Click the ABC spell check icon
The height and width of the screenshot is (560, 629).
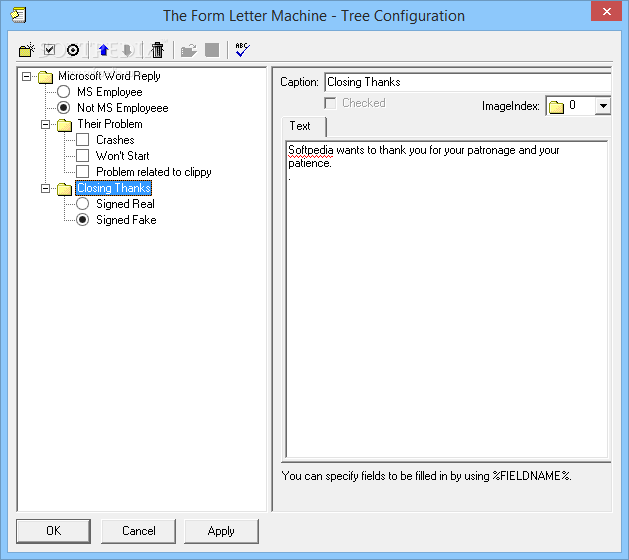point(242,50)
